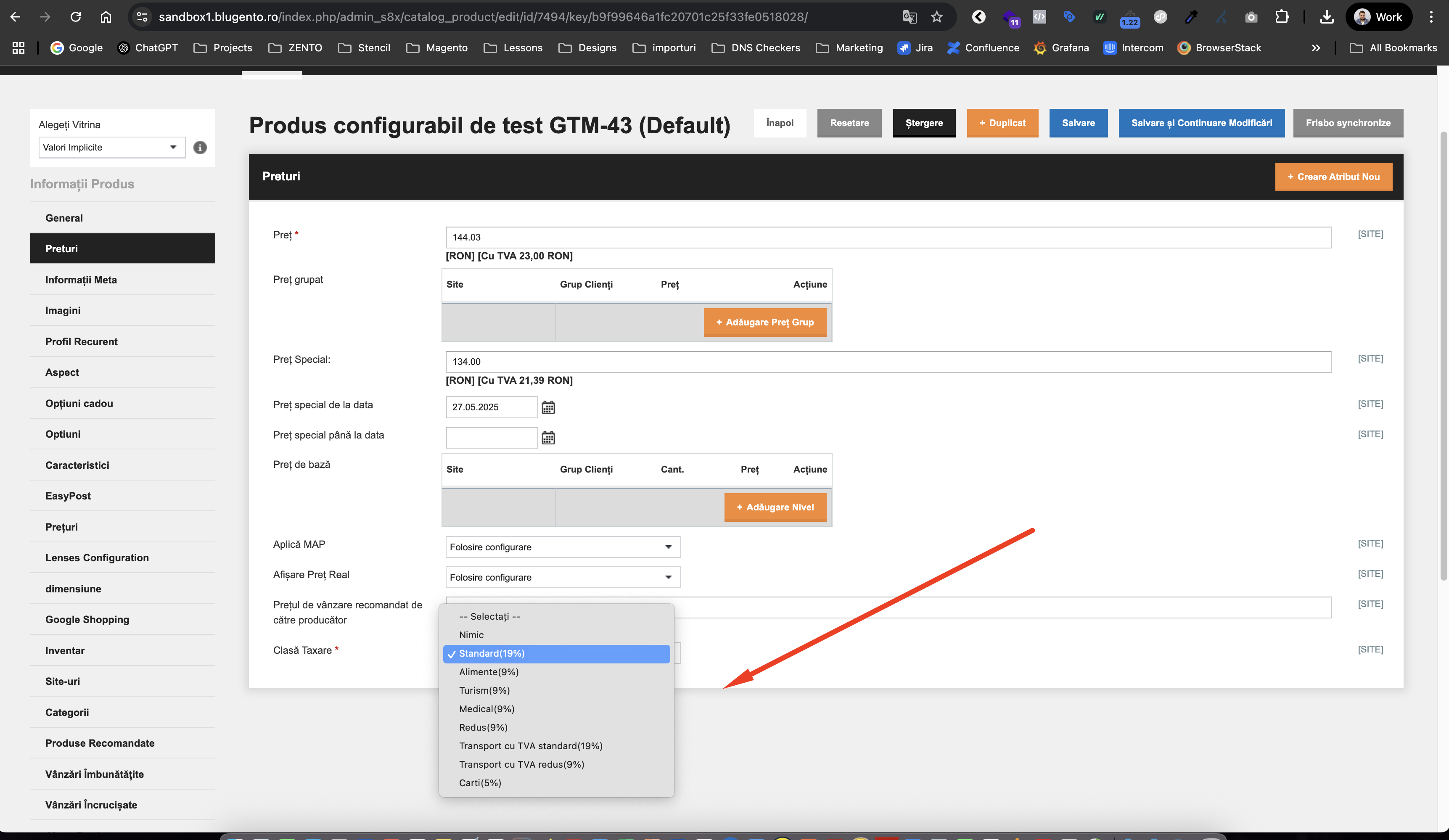Select Alimente(9%) tax class option

(x=556, y=671)
